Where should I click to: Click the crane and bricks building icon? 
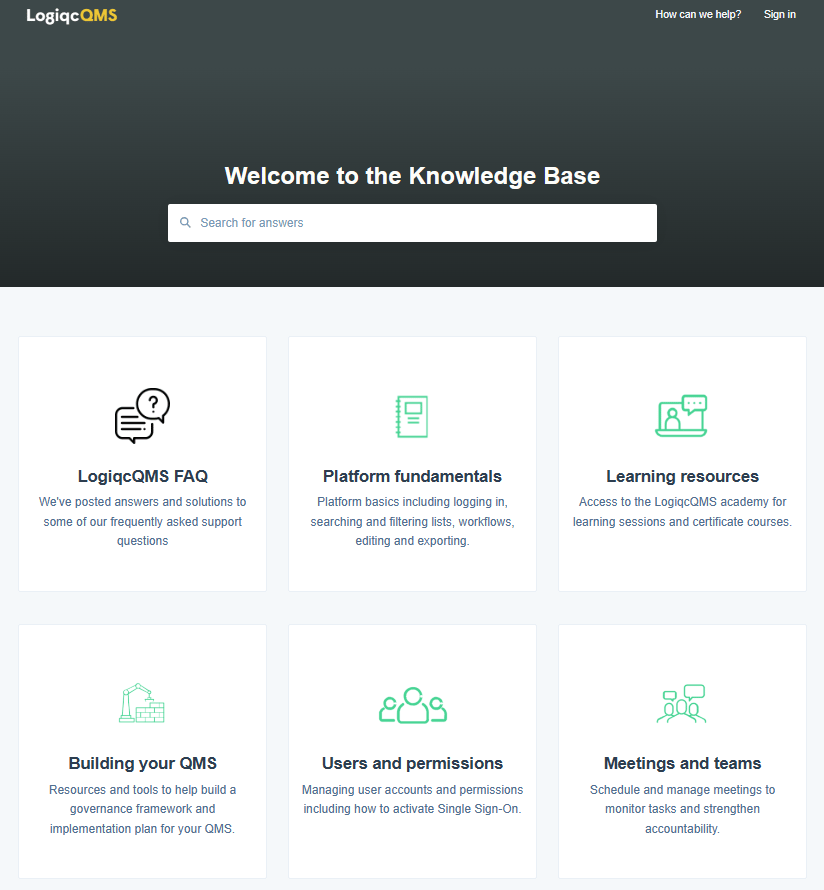[x=142, y=703]
